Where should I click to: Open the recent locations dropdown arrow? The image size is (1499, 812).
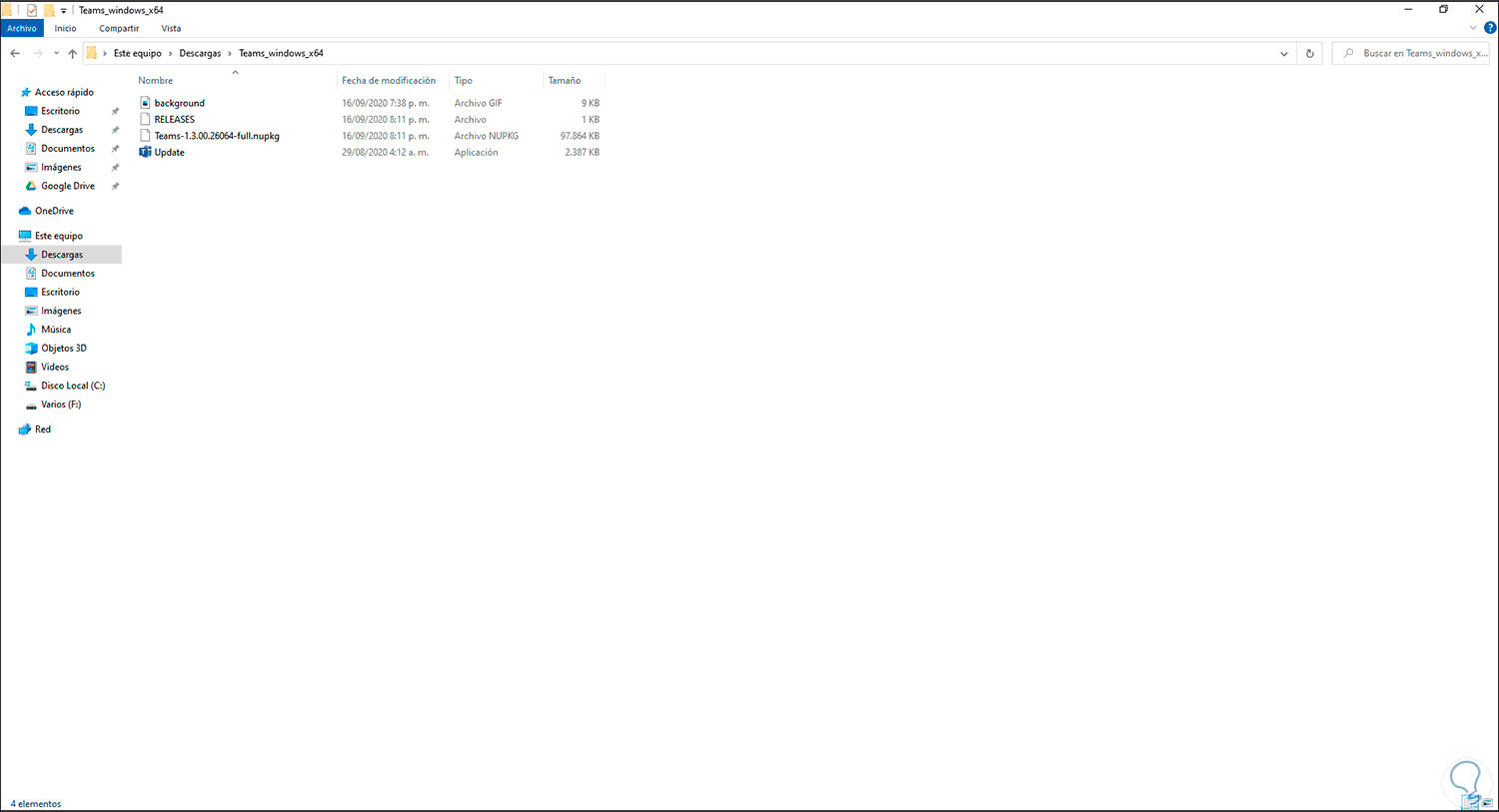click(56, 53)
